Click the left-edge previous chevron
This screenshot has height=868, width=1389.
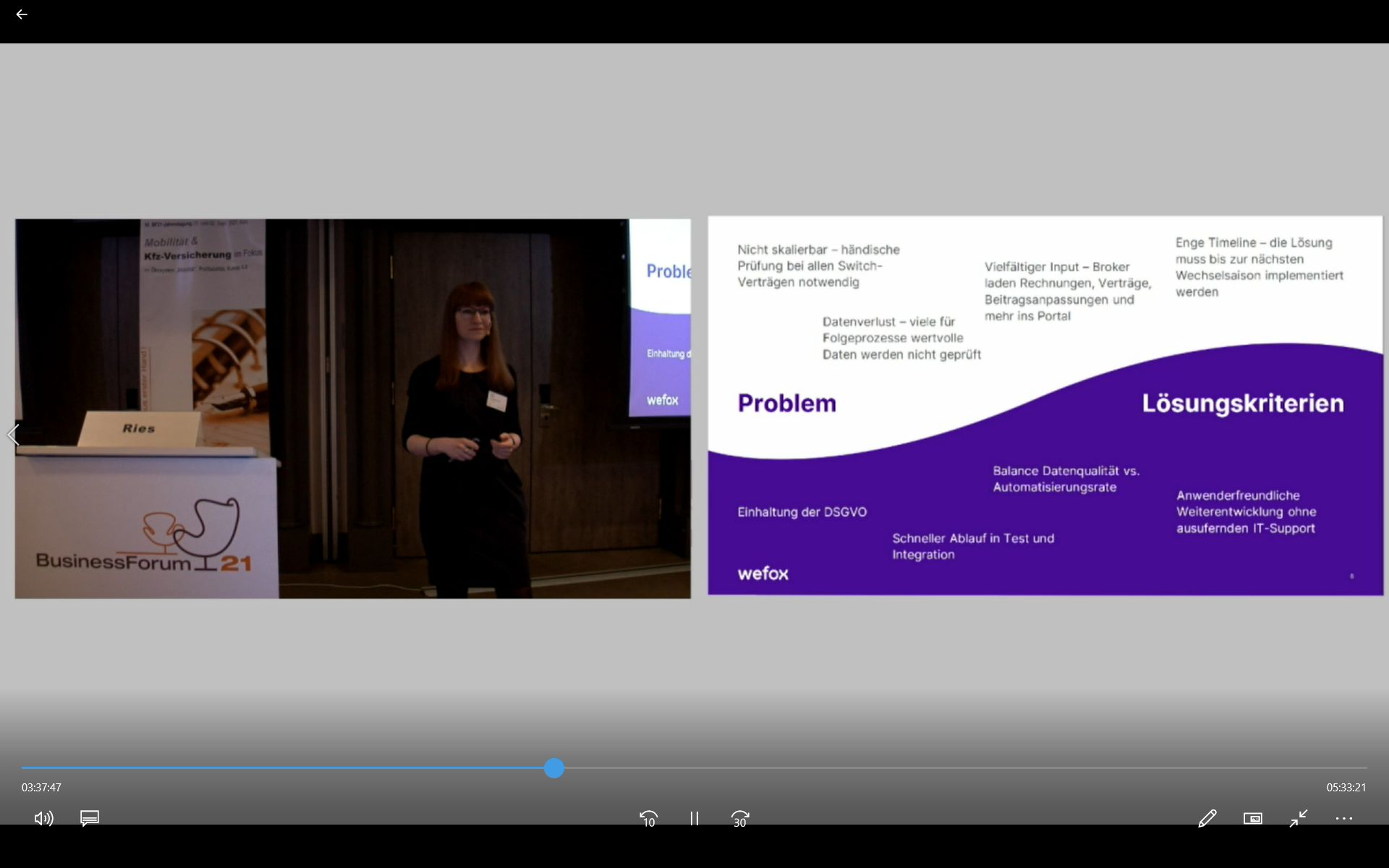pyautogui.click(x=13, y=435)
